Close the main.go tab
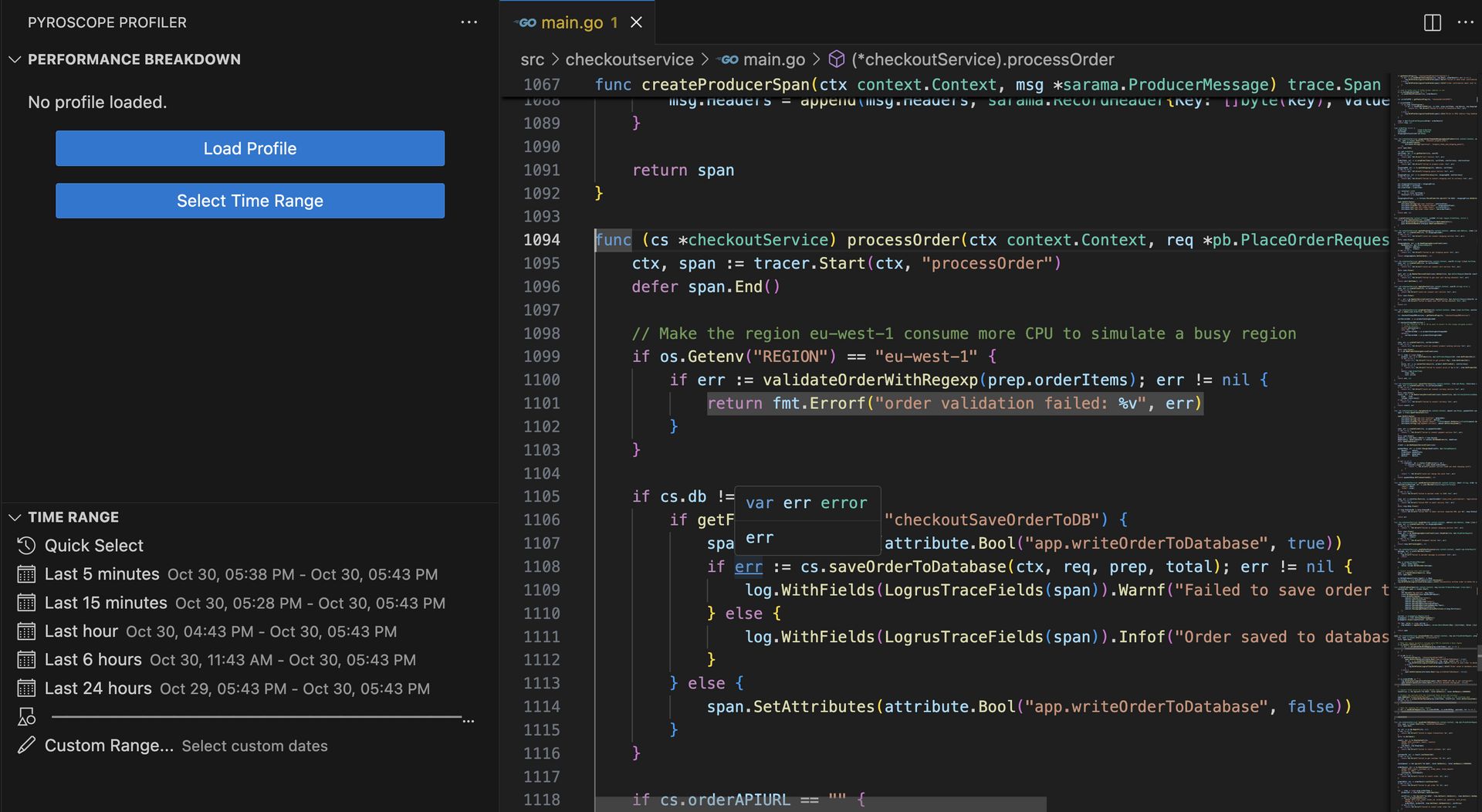Image resolution: width=1482 pixels, height=812 pixels. point(636,22)
